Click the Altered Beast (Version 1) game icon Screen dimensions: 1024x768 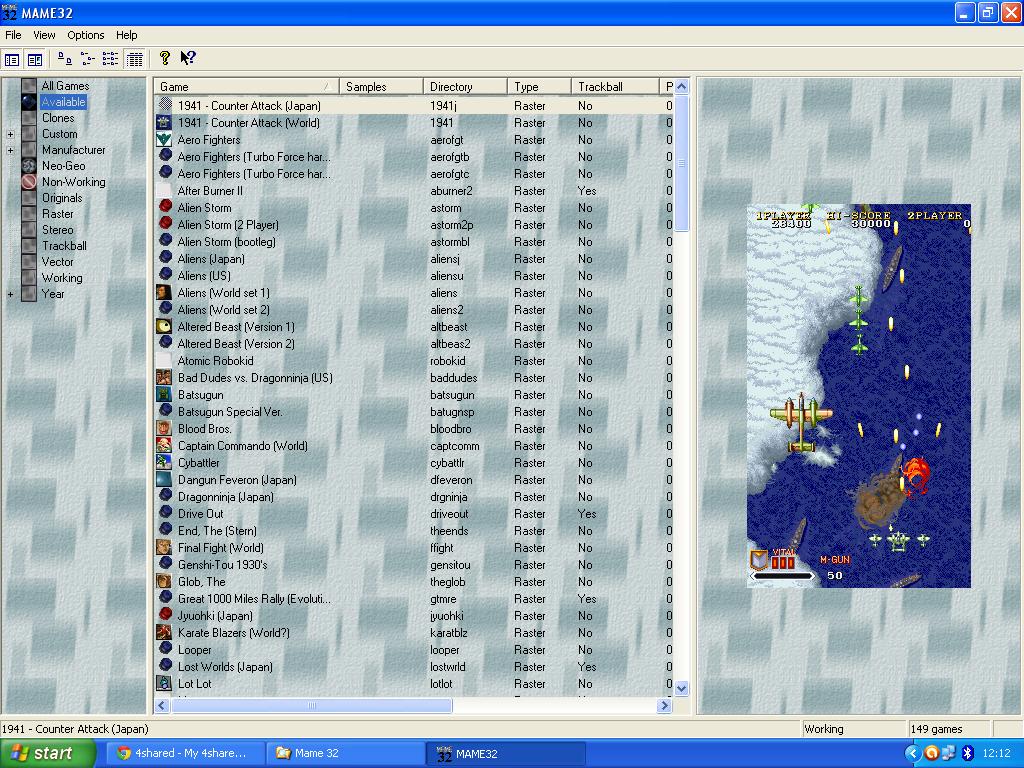tap(164, 327)
